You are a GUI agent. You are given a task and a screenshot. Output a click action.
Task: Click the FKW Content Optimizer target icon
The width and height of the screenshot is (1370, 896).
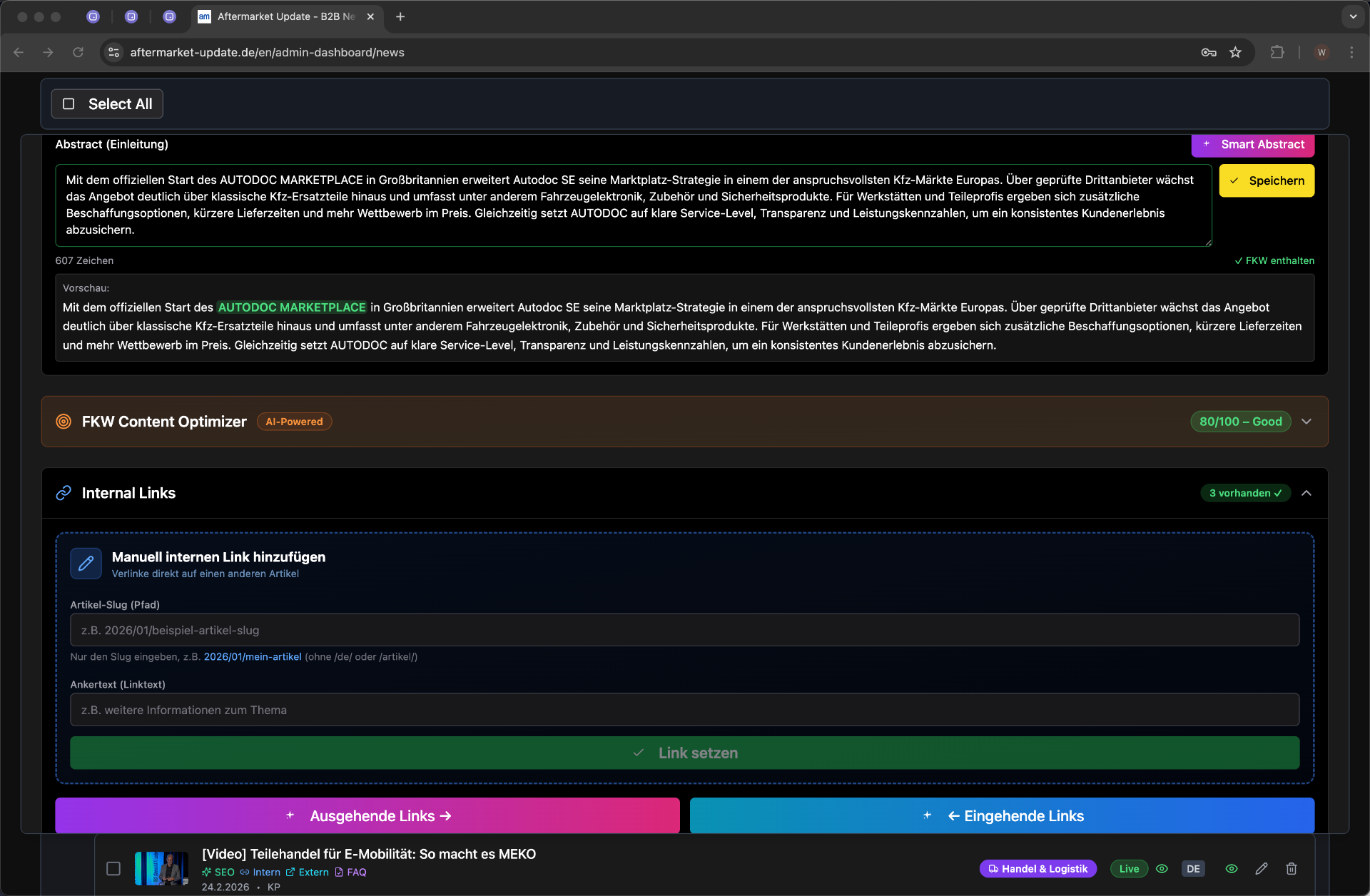tap(64, 422)
